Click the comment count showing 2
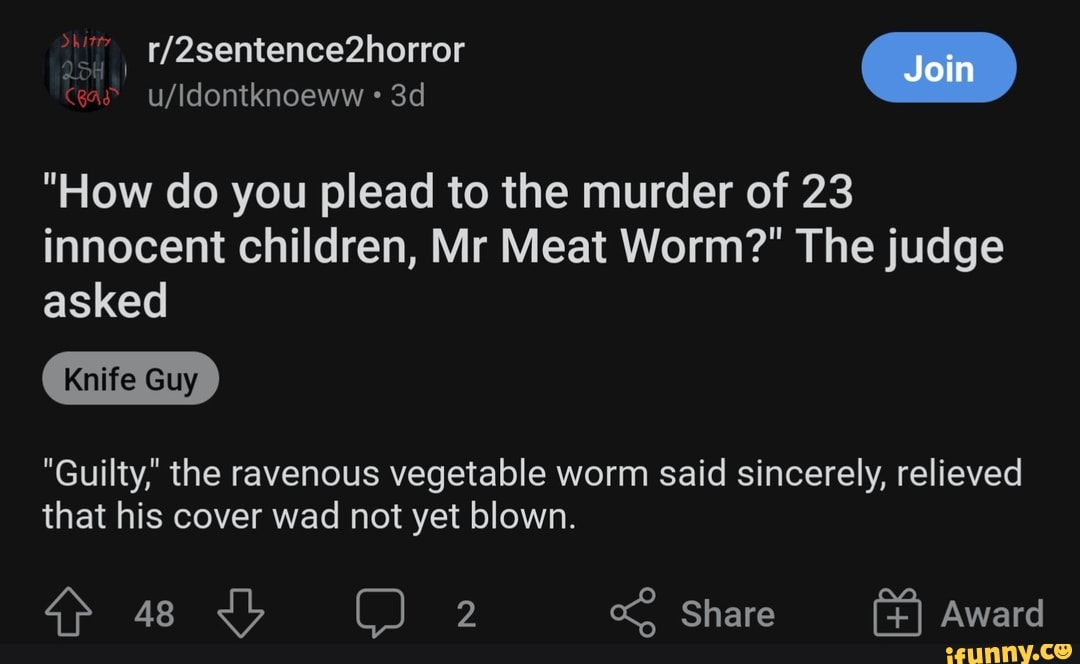1080x664 pixels. click(x=466, y=614)
